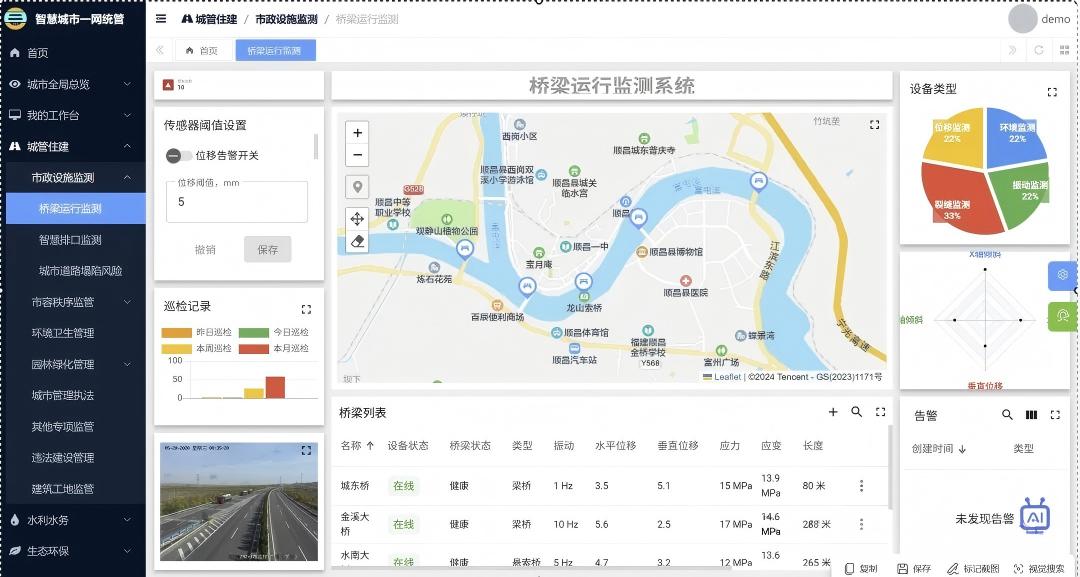Expand the device type chart fullscreen
The height and width of the screenshot is (577, 1080).
(x=1052, y=92)
